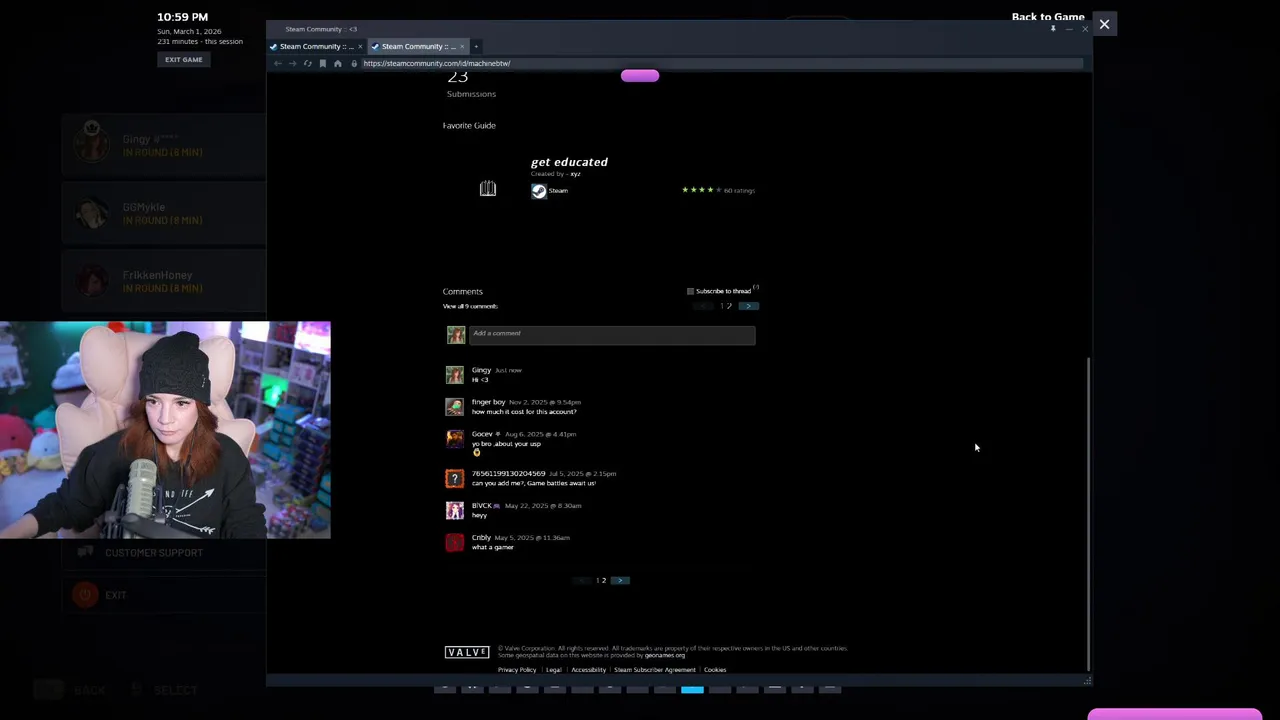Click the help mark beside Subscribe to thread
This screenshot has height=720, width=1280.
tap(756, 288)
